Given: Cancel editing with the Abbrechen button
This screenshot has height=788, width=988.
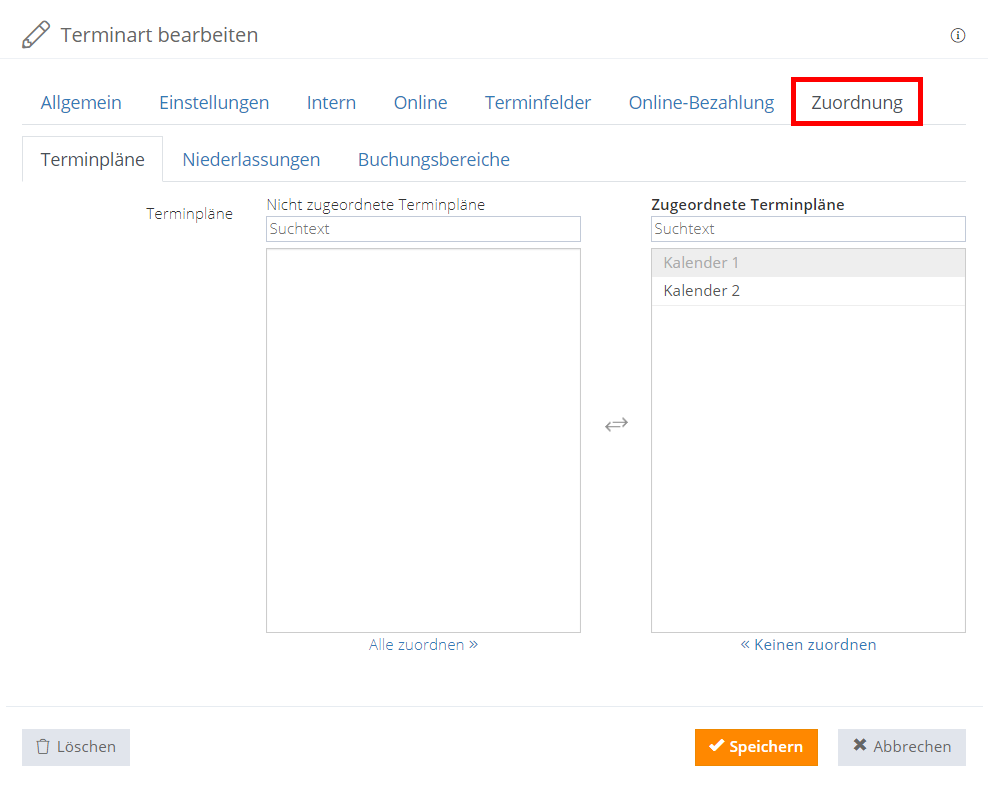Looking at the screenshot, I should (902, 747).
